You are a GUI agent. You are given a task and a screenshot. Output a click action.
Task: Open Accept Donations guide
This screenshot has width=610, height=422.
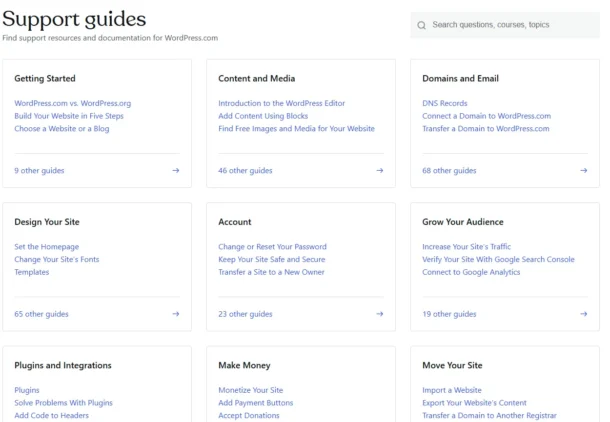pyautogui.click(x=249, y=415)
